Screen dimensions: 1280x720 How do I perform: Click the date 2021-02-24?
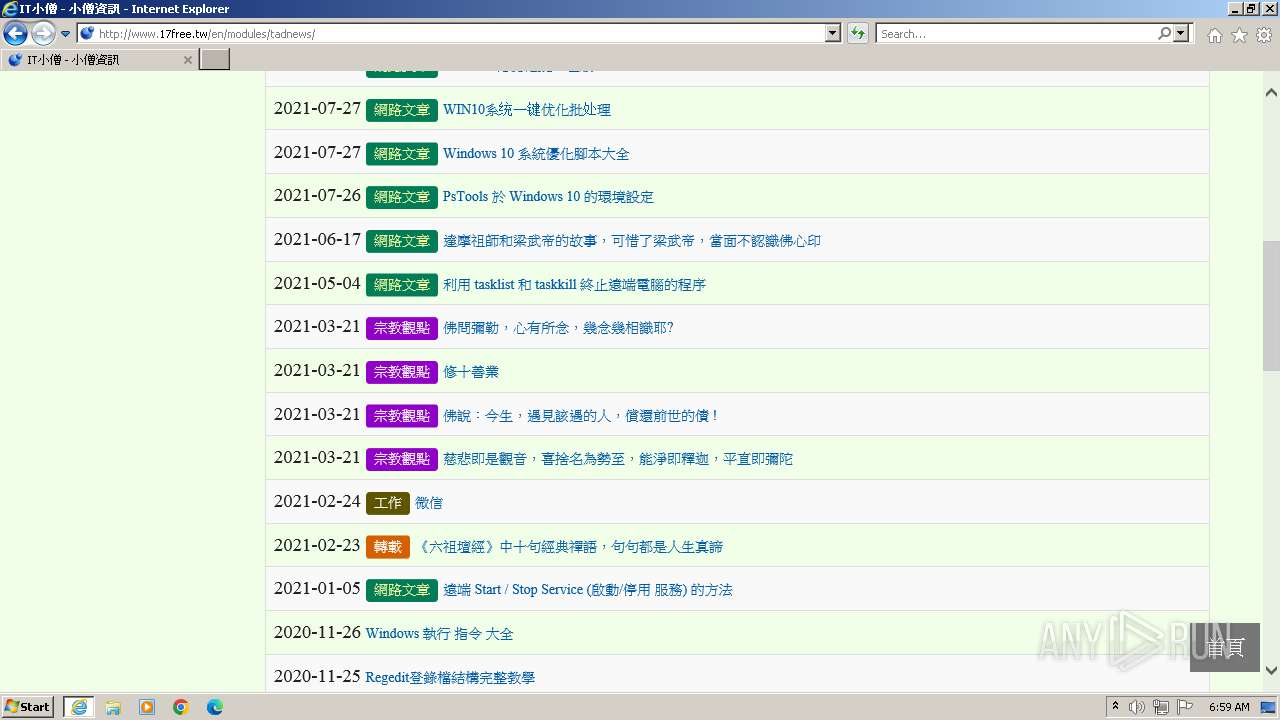pyautogui.click(x=317, y=502)
